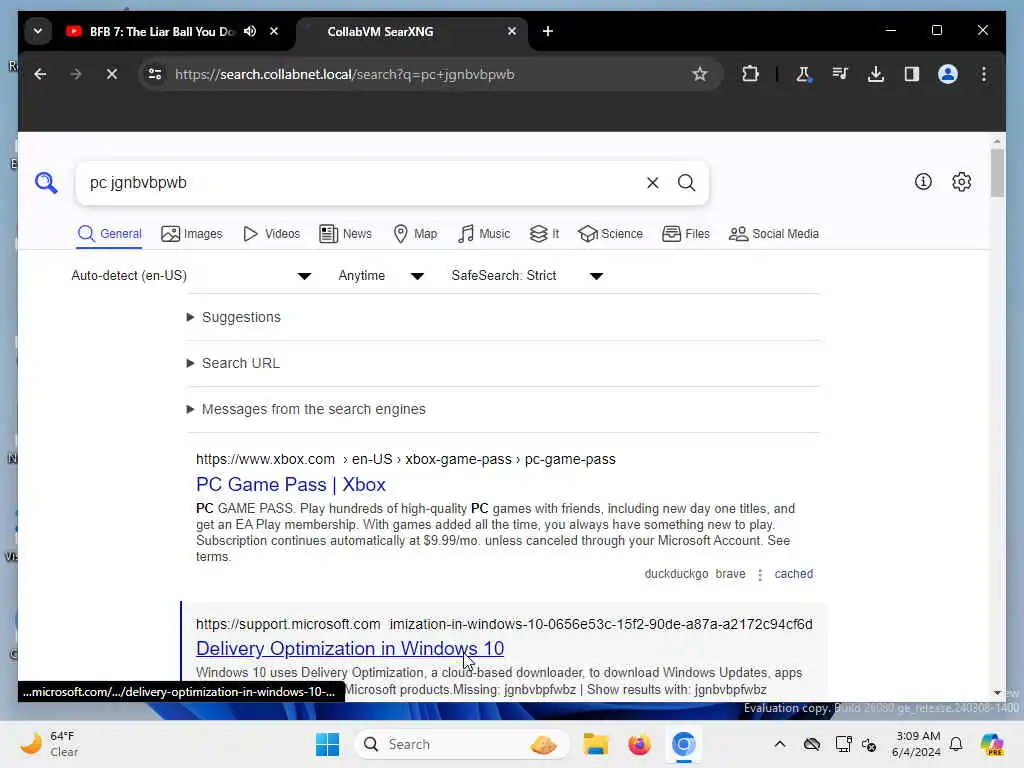The image size is (1024, 768).
Task: Toggle the browser side panel icon
Action: tap(912, 74)
